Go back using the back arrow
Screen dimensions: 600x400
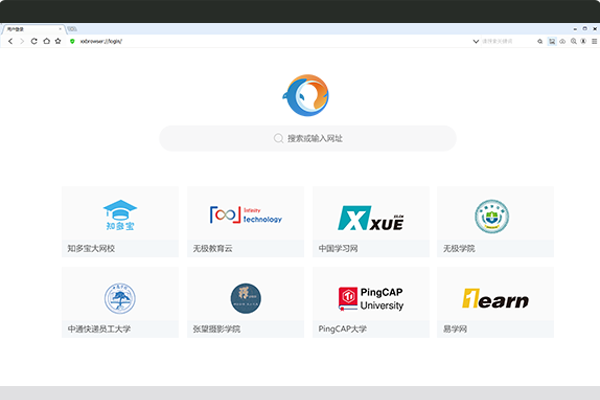(x=10, y=41)
